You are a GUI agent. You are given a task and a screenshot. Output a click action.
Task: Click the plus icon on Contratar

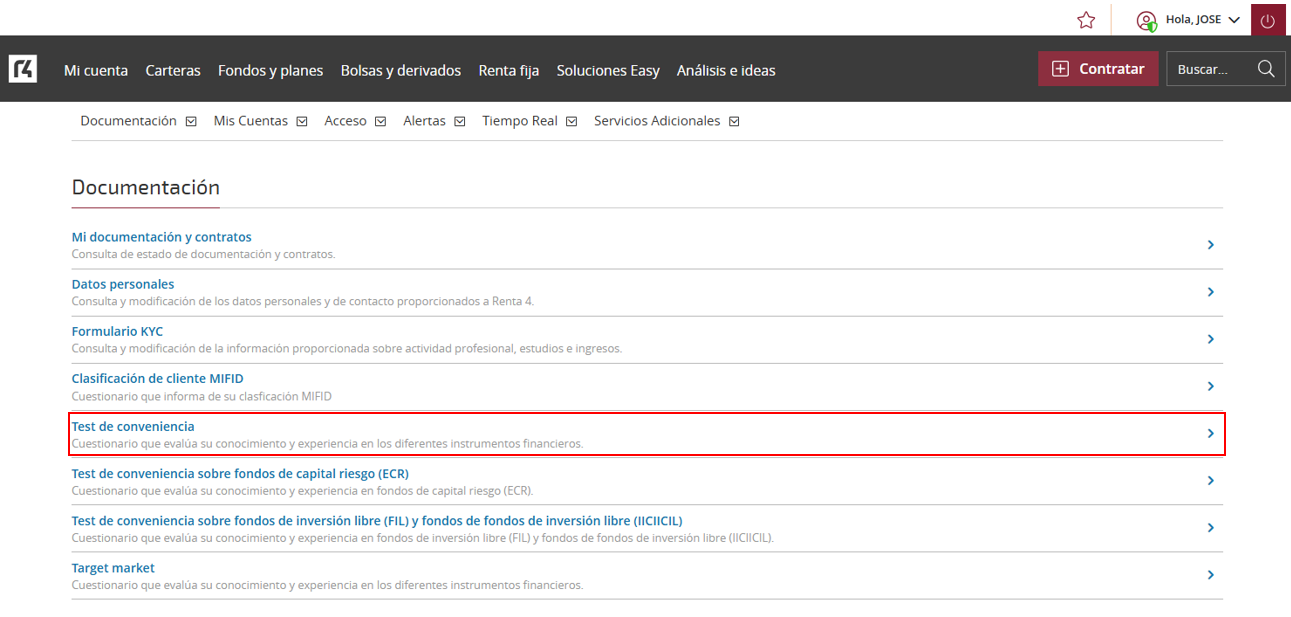pos(1061,69)
